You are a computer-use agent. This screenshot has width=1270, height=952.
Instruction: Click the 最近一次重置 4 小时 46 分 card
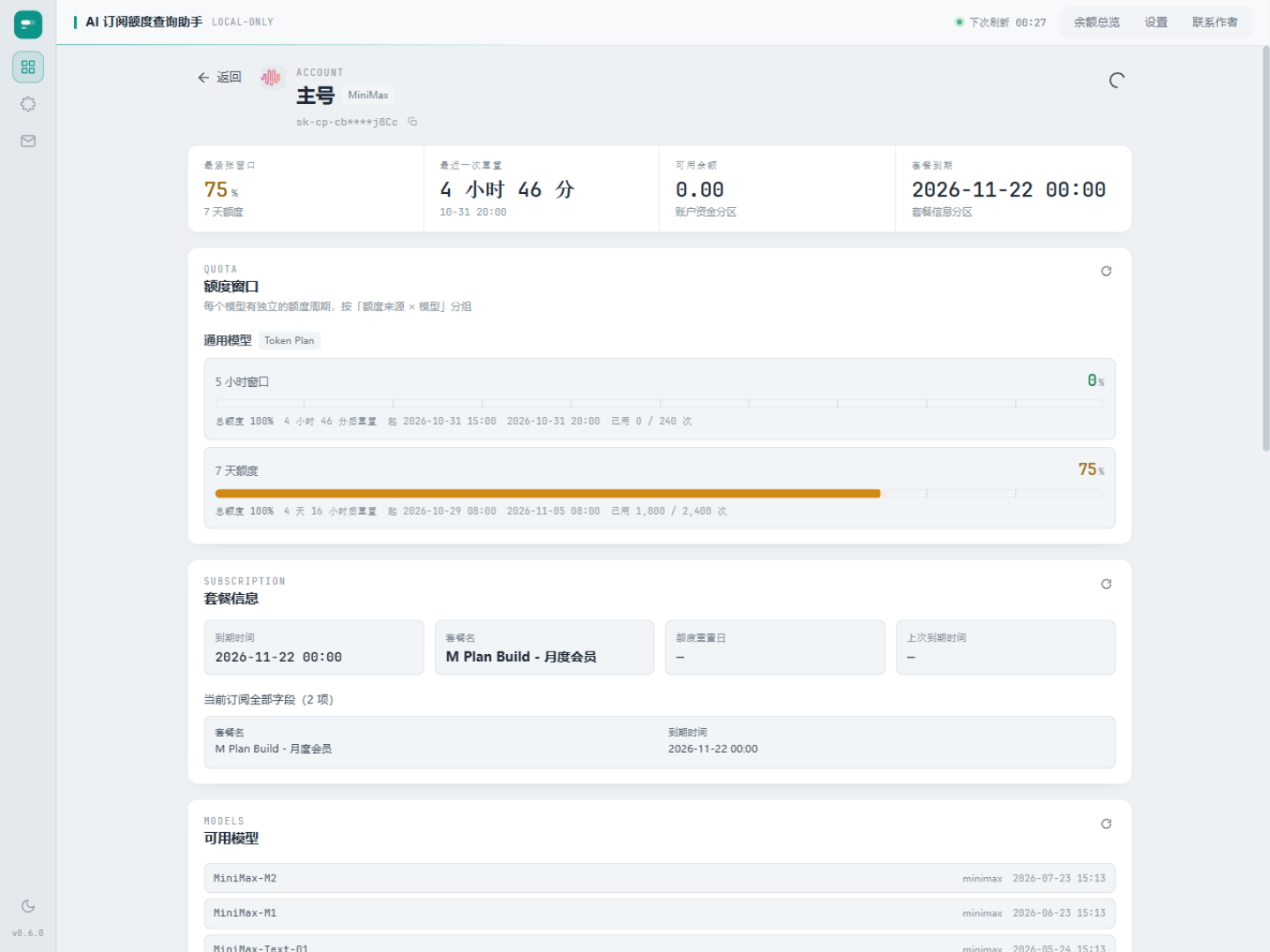pos(542,189)
